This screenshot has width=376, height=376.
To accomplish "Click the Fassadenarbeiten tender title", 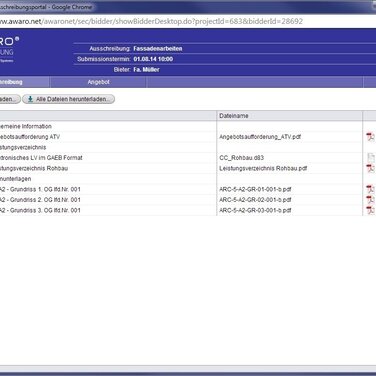I will tap(158, 49).
